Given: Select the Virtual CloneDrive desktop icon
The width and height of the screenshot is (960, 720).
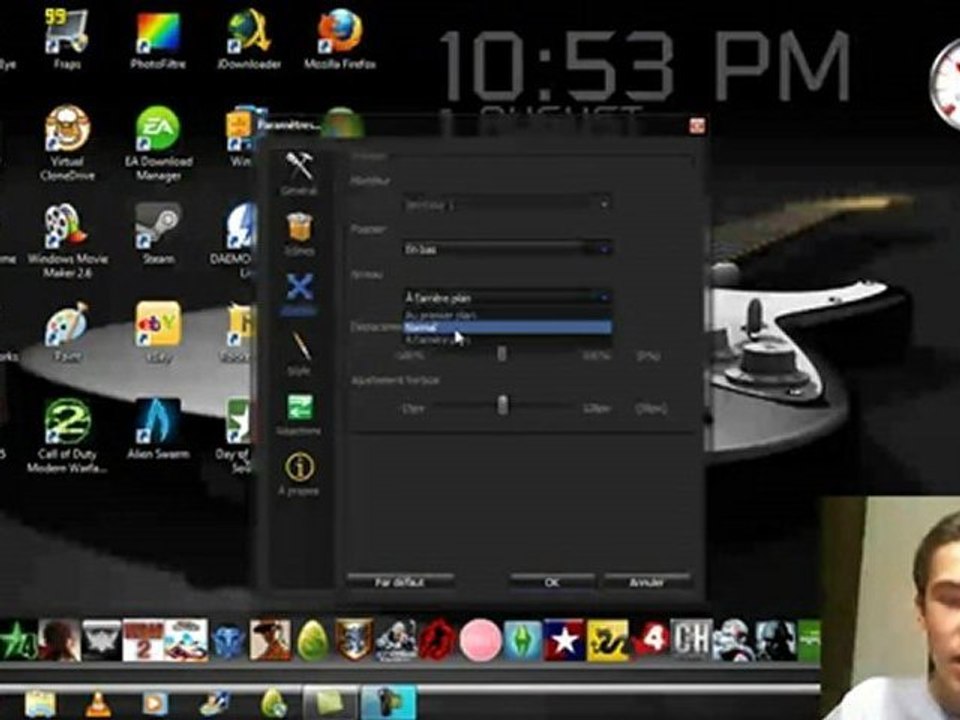Looking at the screenshot, I should click(x=67, y=143).
